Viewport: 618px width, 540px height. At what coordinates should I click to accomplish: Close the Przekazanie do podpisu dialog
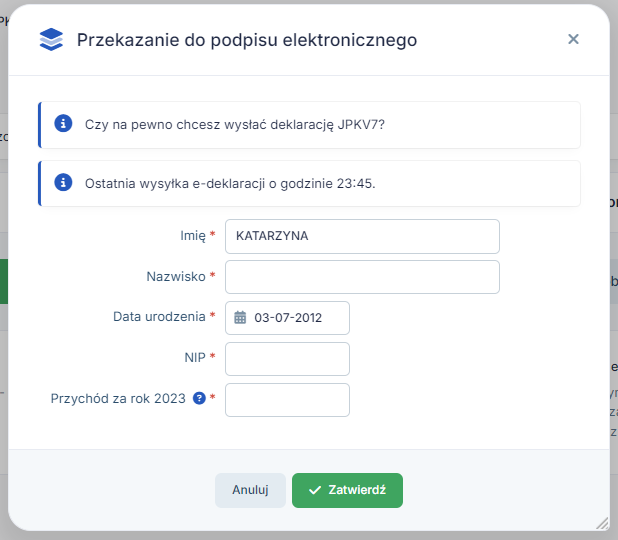tap(573, 39)
